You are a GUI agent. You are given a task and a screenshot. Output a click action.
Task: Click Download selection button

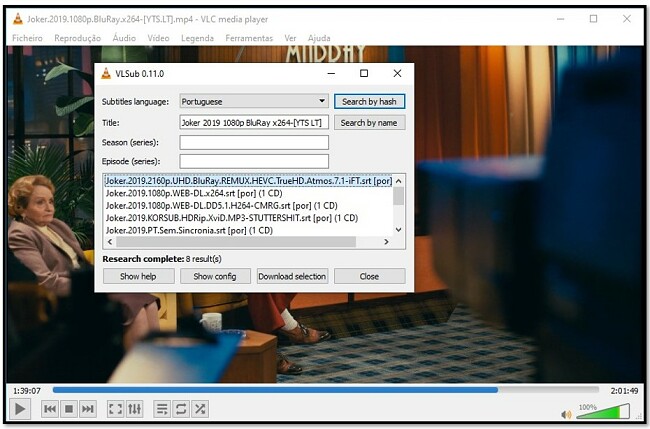[x=292, y=276]
